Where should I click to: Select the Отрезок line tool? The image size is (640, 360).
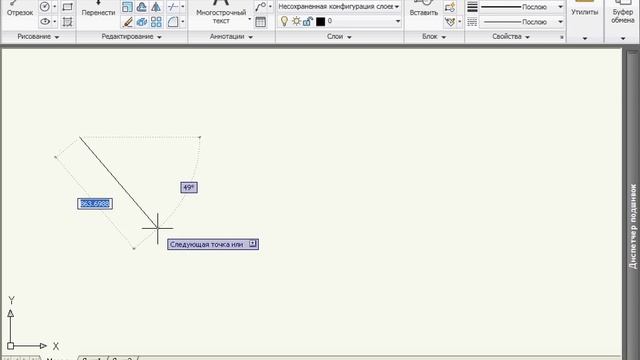(20, 9)
